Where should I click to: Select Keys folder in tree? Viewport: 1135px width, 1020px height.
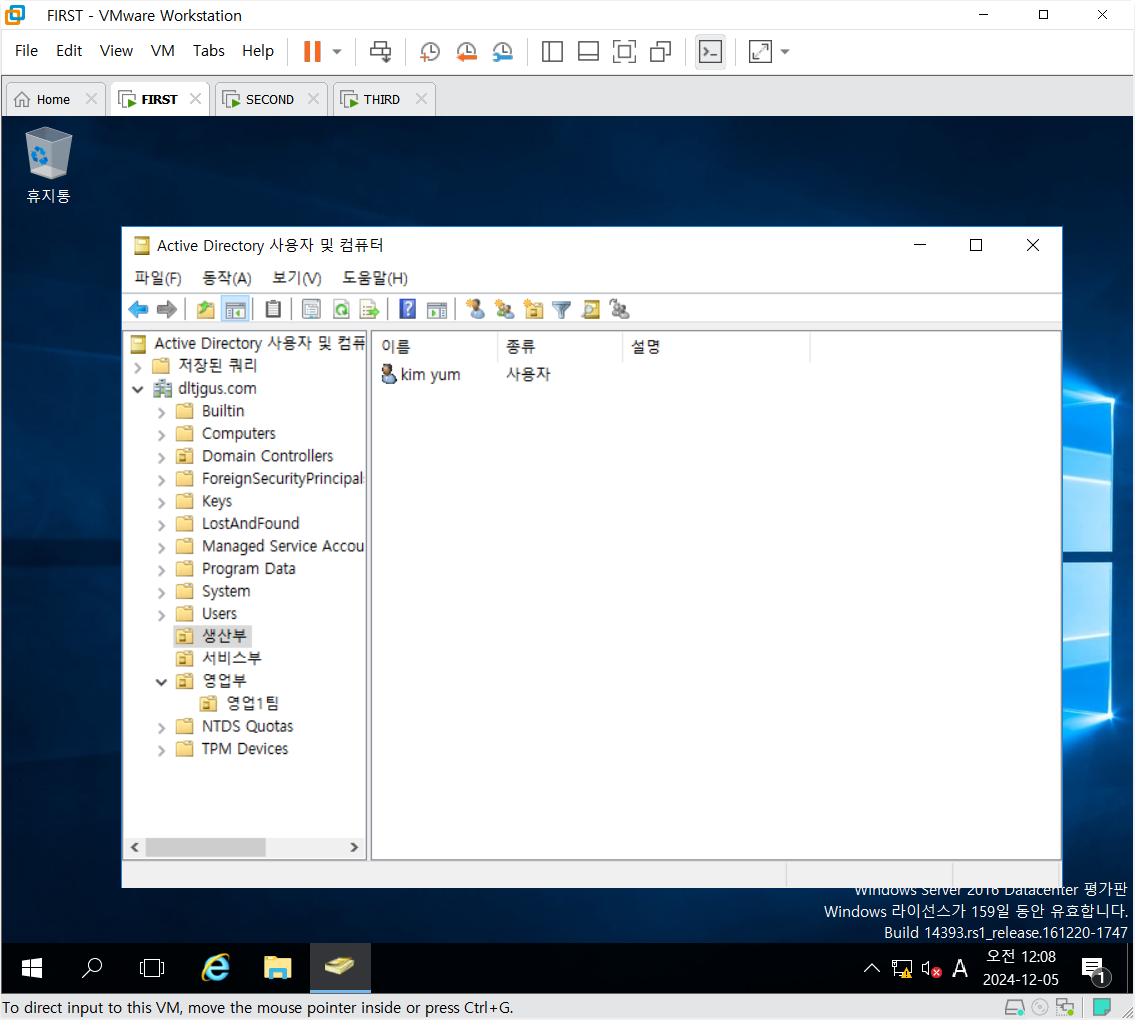click(216, 501)
